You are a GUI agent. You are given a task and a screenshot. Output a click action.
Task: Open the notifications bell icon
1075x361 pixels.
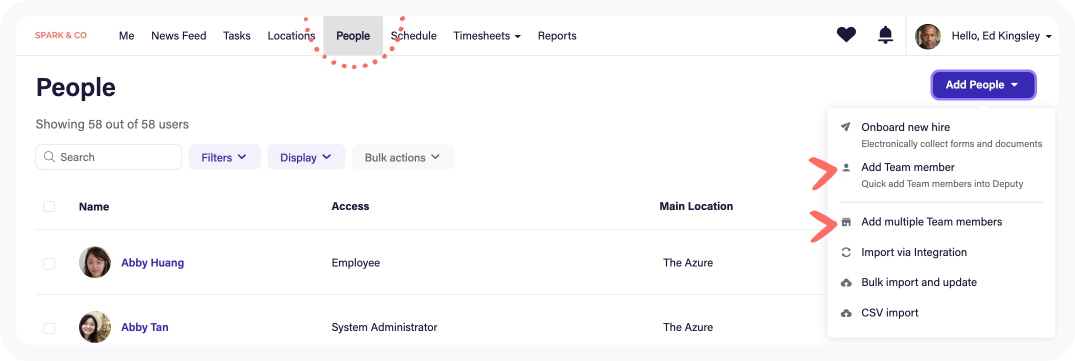[886, 35]
